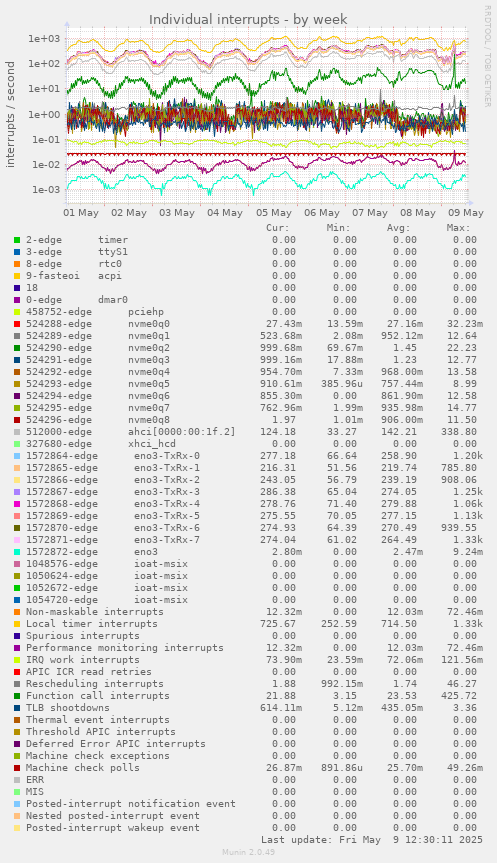Click the Munin 2.0.49 footer text

[248, 852]
